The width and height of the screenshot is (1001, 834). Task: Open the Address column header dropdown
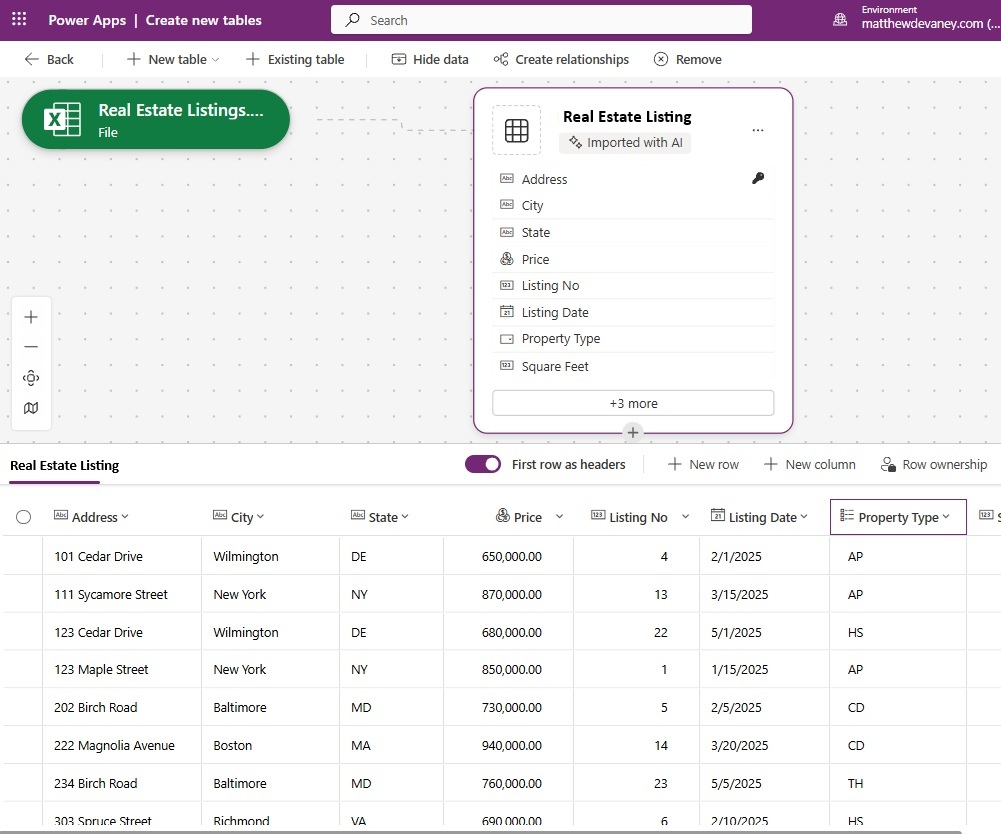[124, 517]
